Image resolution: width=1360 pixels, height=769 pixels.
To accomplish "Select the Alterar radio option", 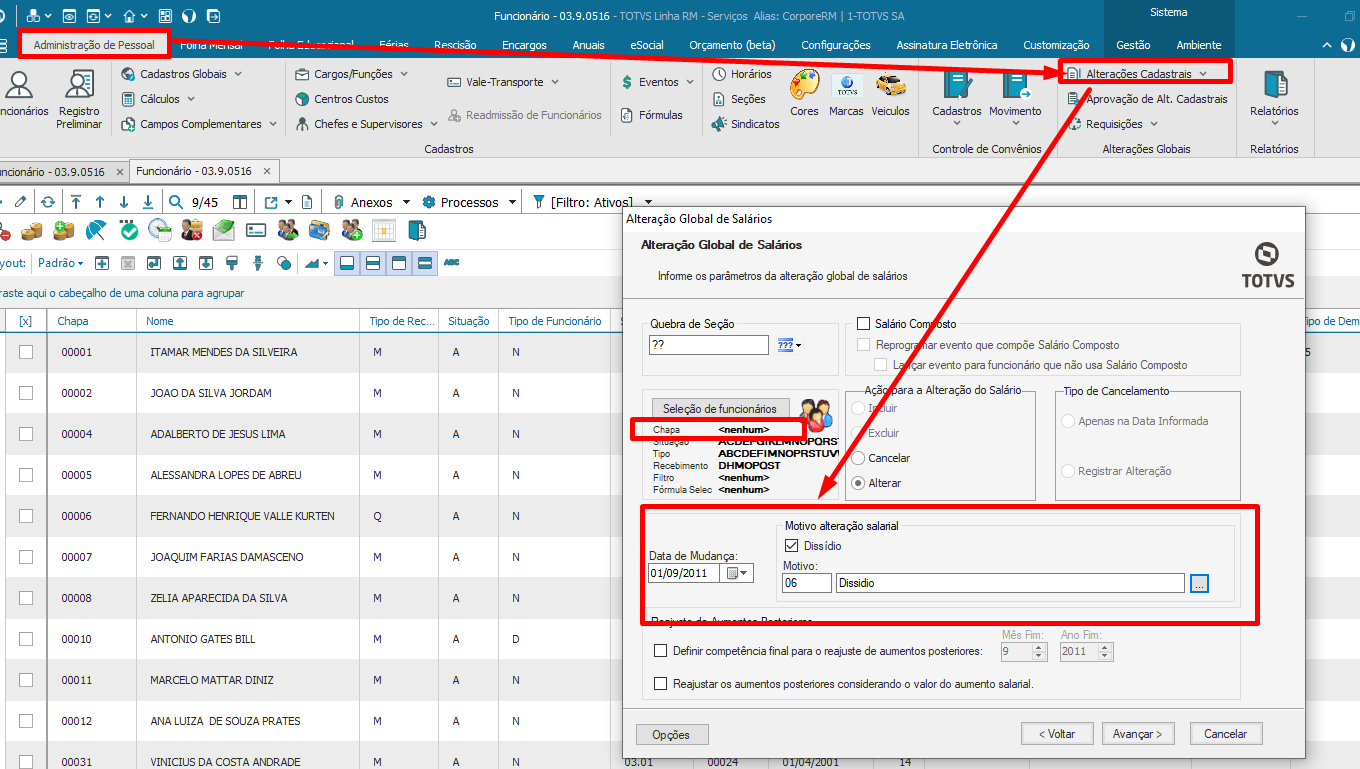I will pyautogui.click(x=857, y=483).
